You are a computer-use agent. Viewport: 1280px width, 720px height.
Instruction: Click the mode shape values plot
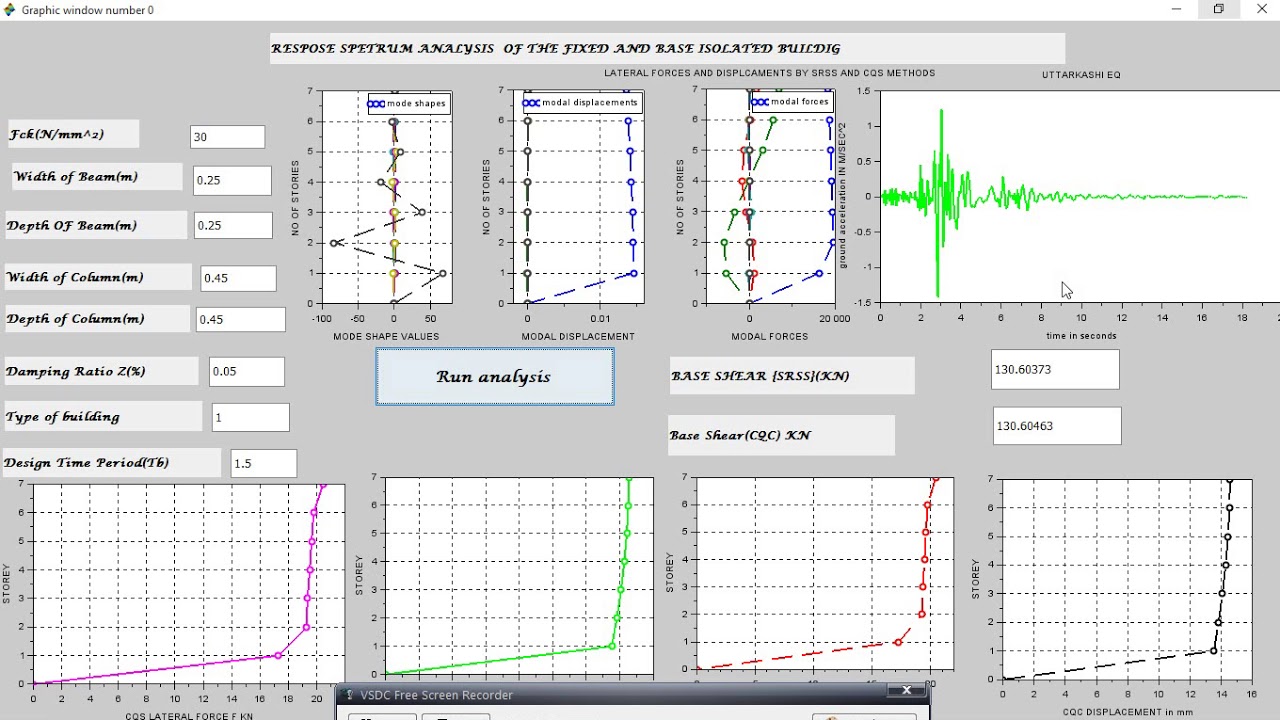(x=386, y=197)
